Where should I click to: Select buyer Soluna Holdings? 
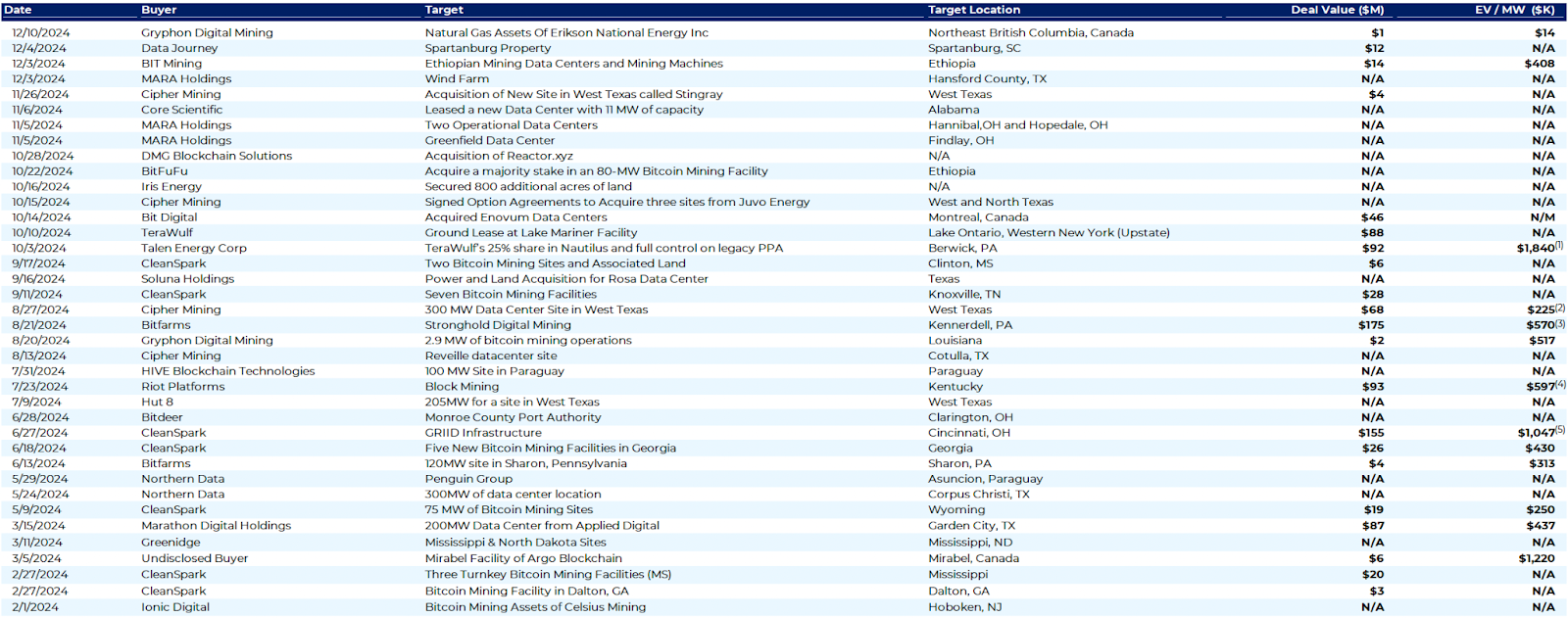click(188, 279)
